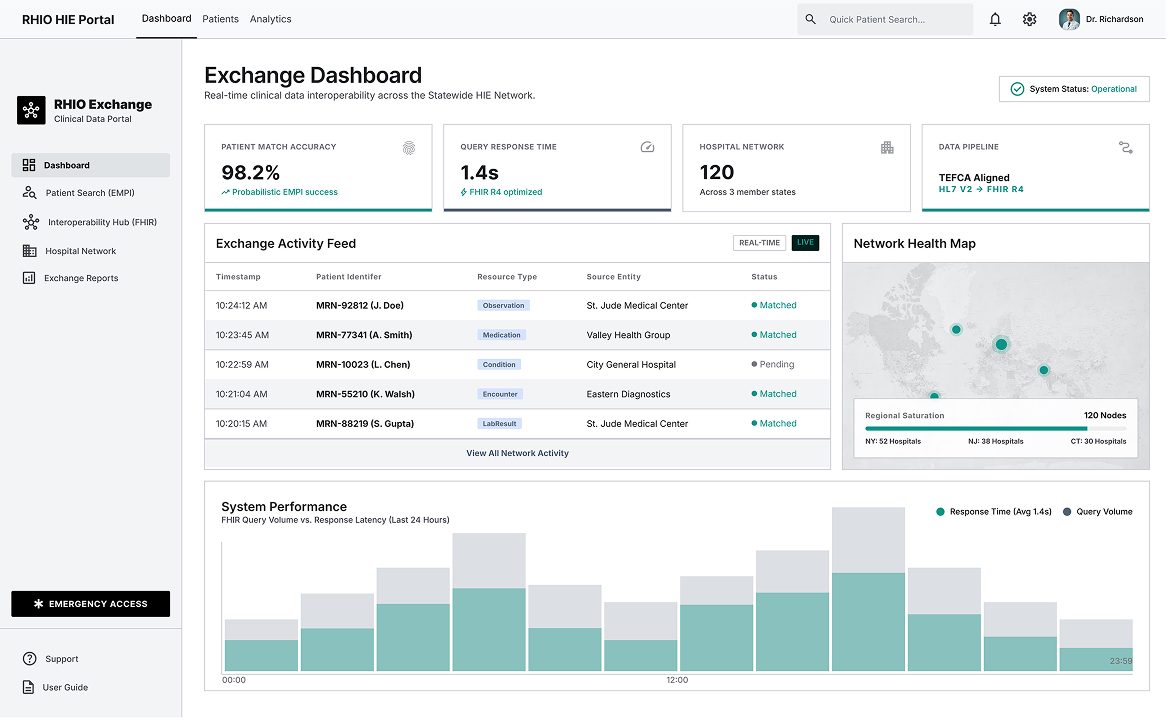Click the tallest bar in System Performance chart
This screenshot has height=720, width=1172.
873,592
